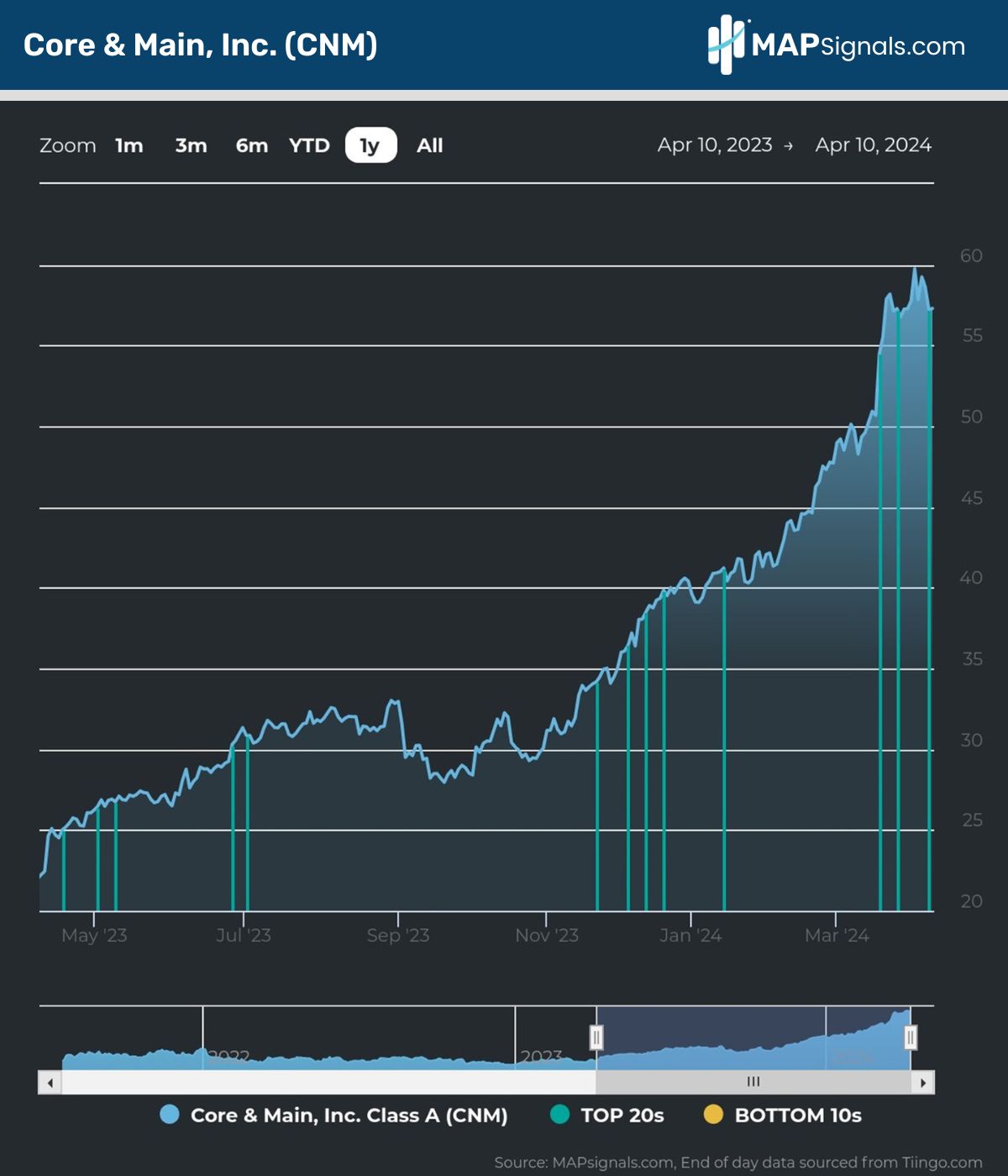The width and height of the screenshot is (1008, 1176).
Task: Select the 1m zoom range
Action: pyautogui.click(x=129, y=145)
